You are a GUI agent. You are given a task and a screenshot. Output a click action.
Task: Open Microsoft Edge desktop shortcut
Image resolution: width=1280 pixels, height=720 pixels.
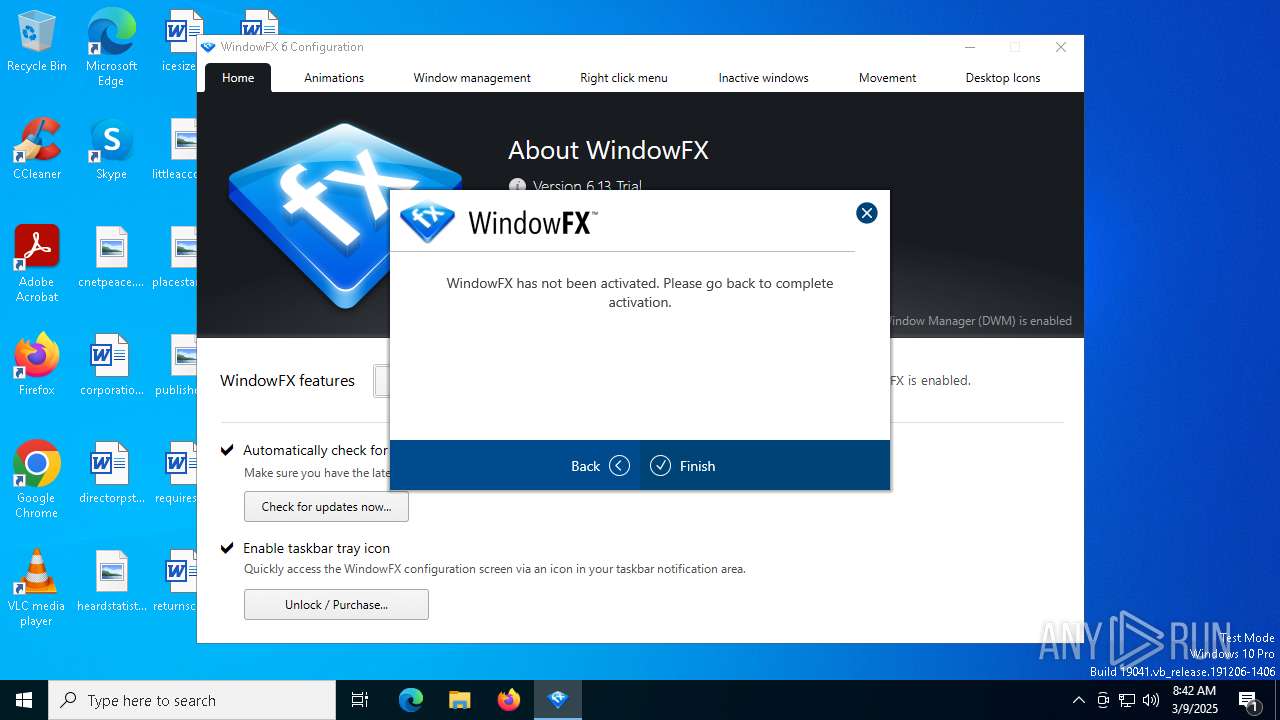[x=111, y=47]
